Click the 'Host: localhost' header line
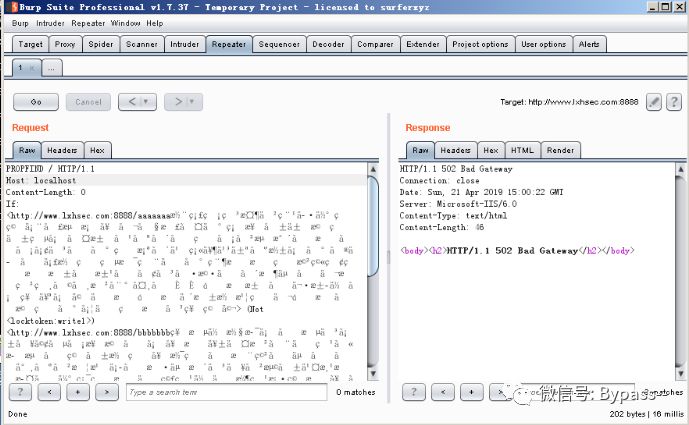The image size is (689, 425). [x=41, y=181]
